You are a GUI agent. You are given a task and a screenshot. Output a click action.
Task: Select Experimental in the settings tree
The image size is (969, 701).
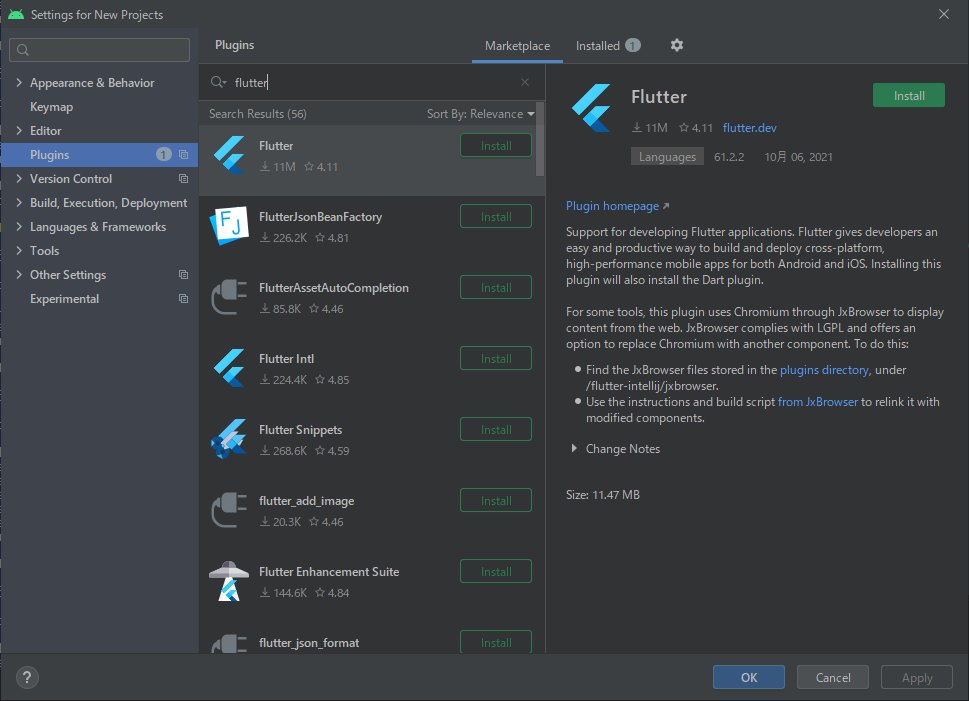tap(64, 299)
